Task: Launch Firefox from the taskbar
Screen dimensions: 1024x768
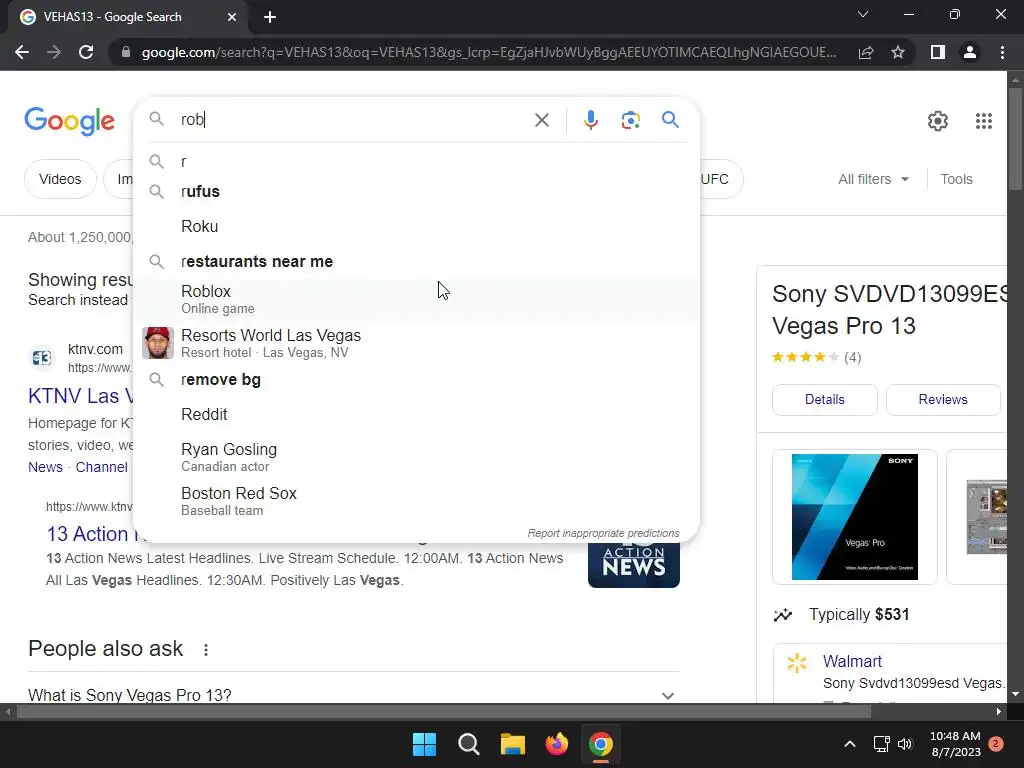Action: [556, 744]
